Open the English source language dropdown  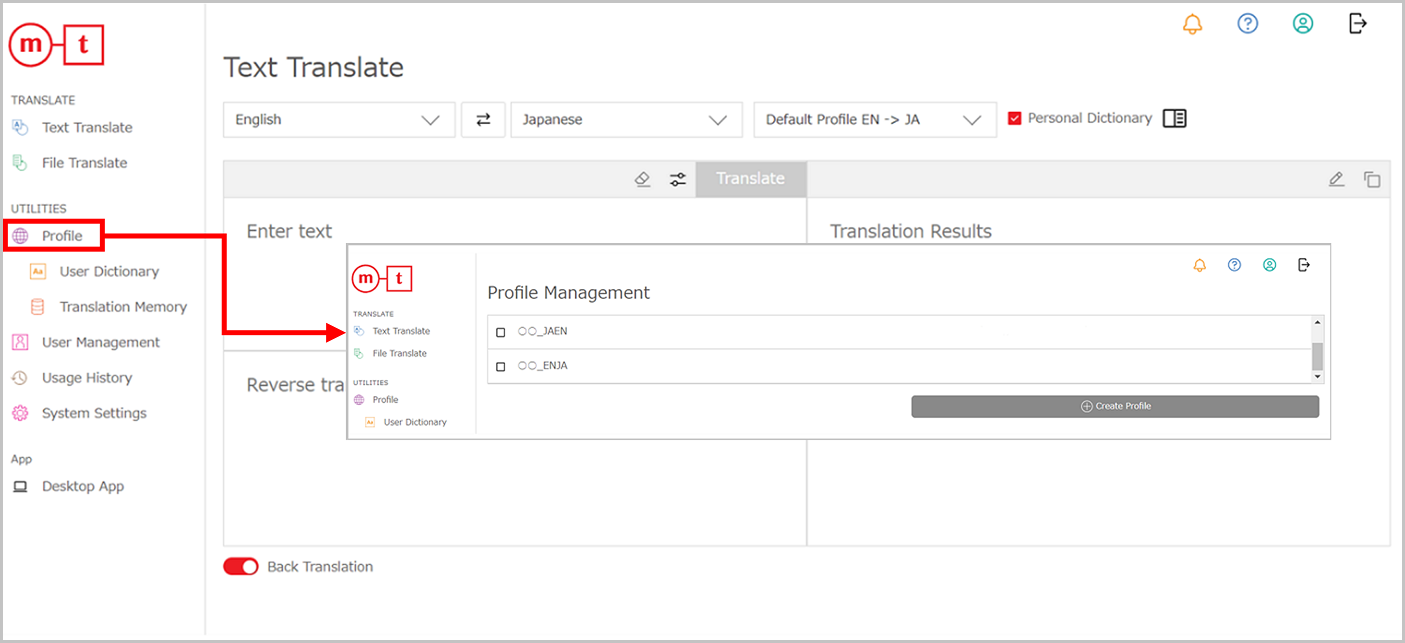339,119
